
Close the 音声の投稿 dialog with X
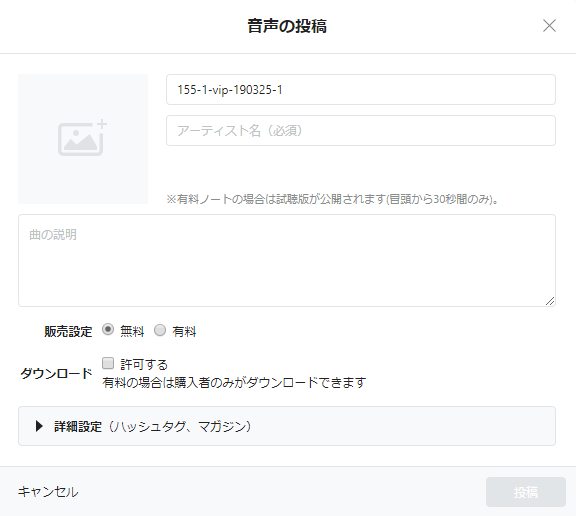[549, 26]
